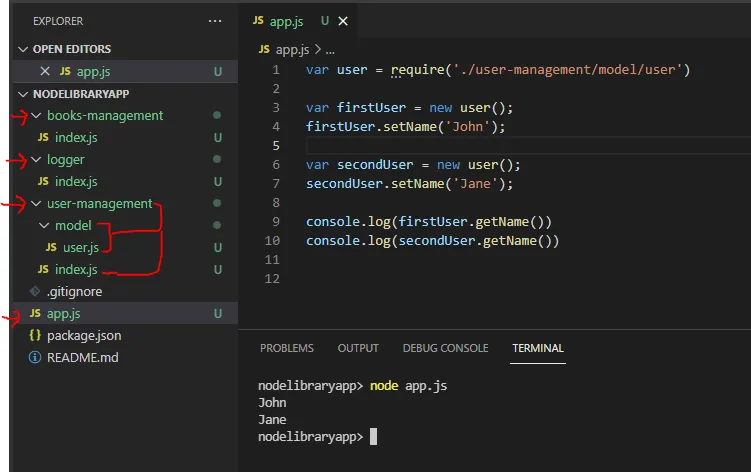Image resolution: width=751 pixels, height=472 pixels.
Task: Click the Explorer more actions ellipsis
Action: (x=215, y=20)
